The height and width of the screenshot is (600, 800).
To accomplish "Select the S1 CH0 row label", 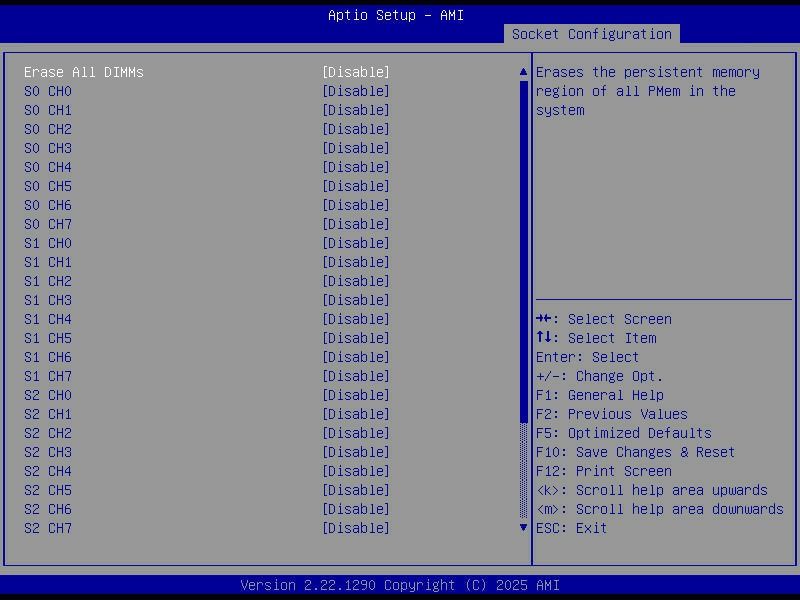I will (48, 243).
